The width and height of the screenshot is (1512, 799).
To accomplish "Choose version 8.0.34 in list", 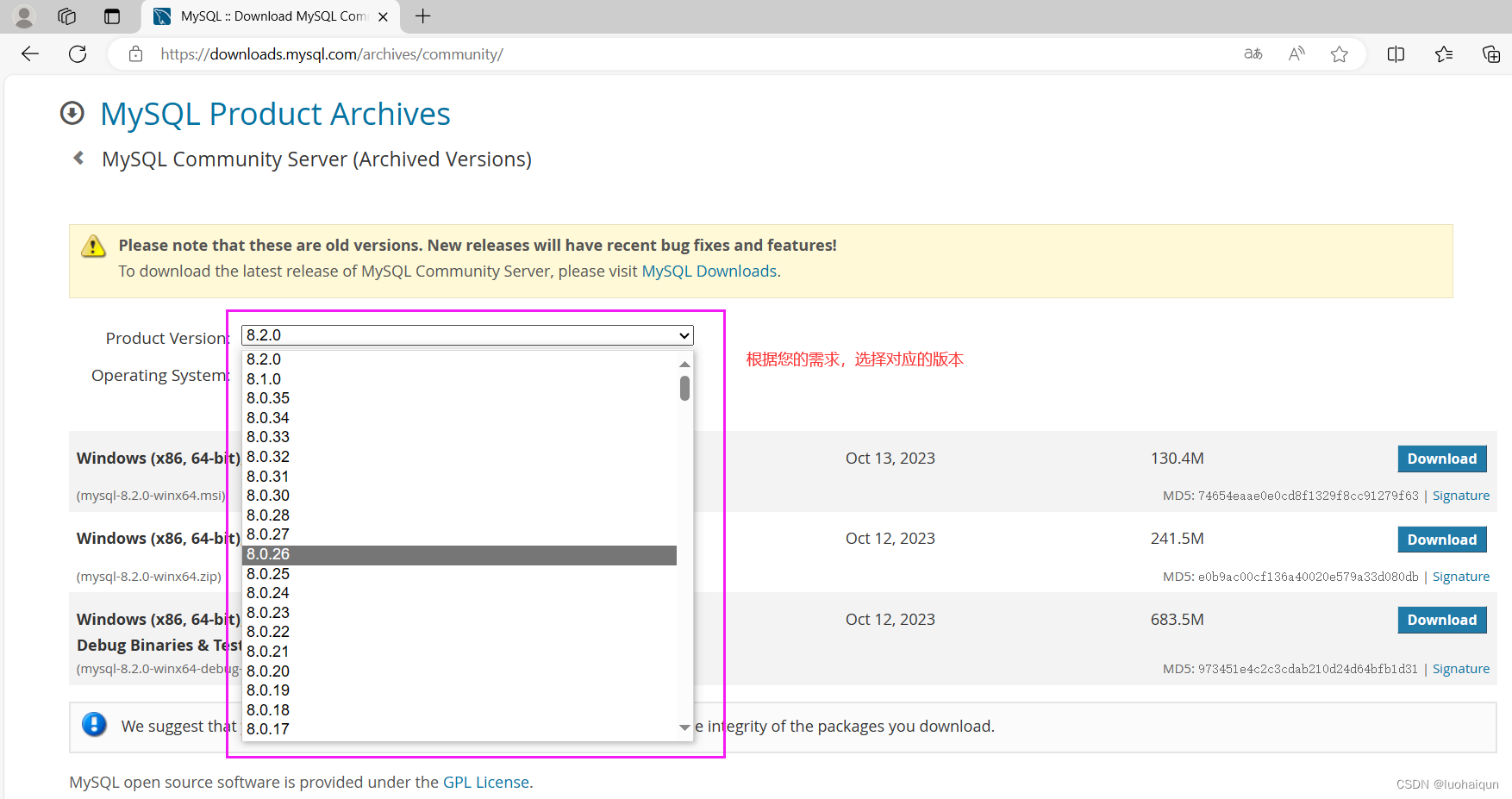I will click(x=461, y=418).
